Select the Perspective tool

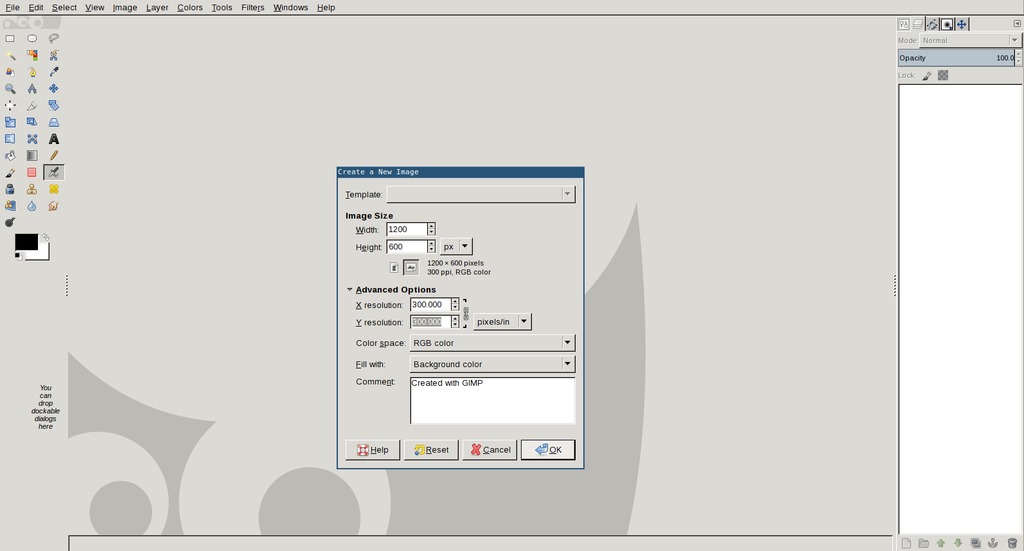pos(54,122)
